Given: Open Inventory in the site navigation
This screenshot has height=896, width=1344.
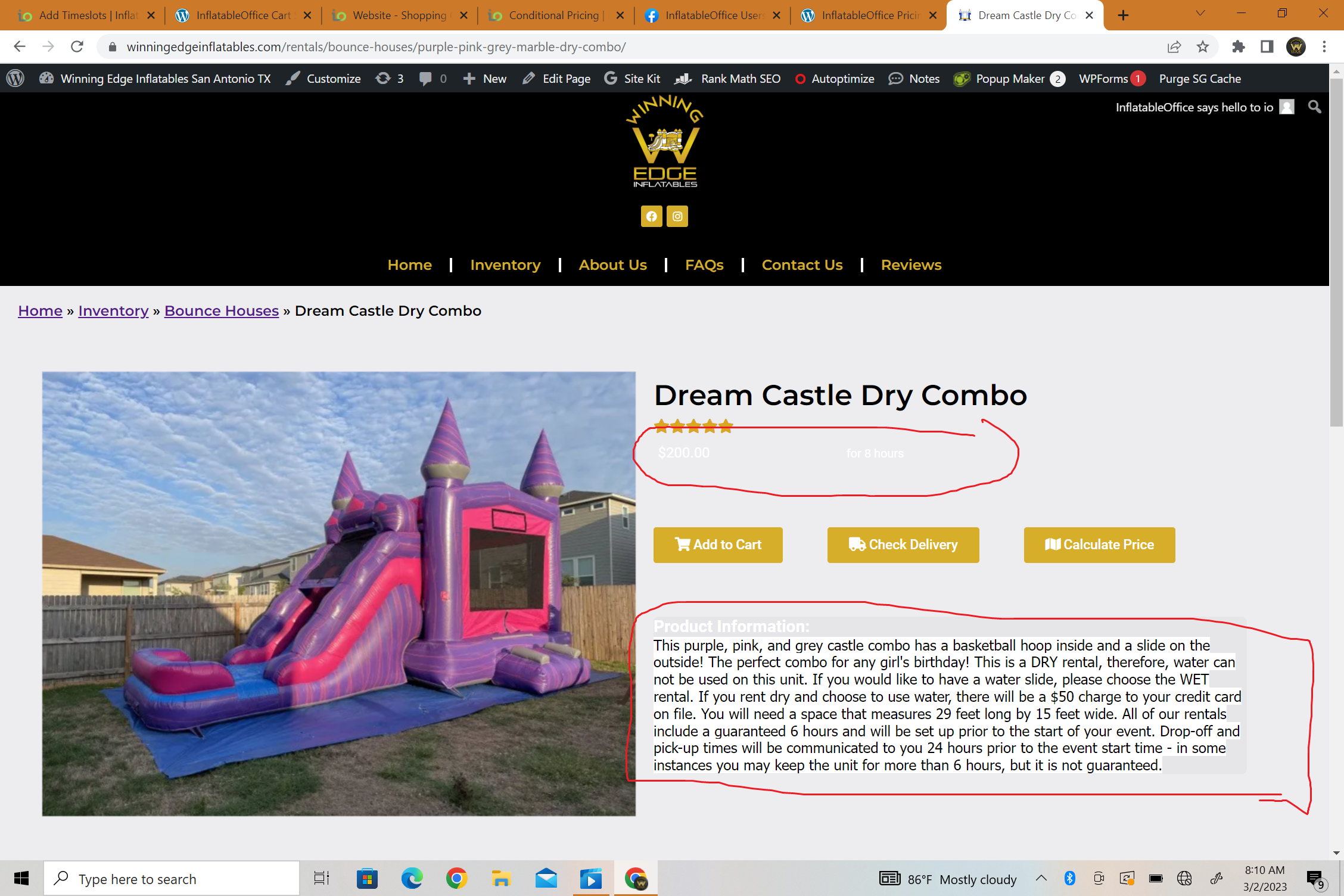Looking at the screenshot, I should coord(505,265).
